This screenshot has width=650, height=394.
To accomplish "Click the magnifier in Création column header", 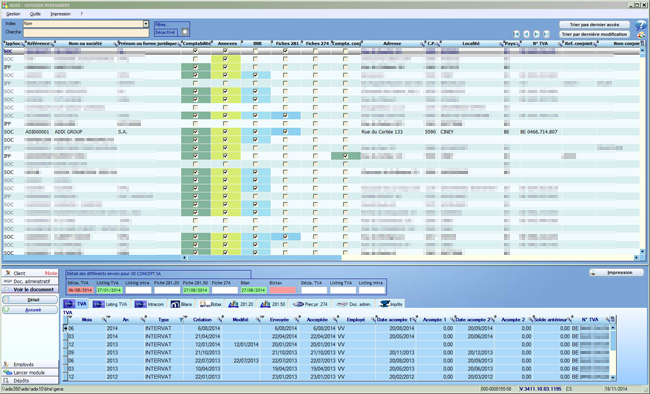I will pos(220,320).
